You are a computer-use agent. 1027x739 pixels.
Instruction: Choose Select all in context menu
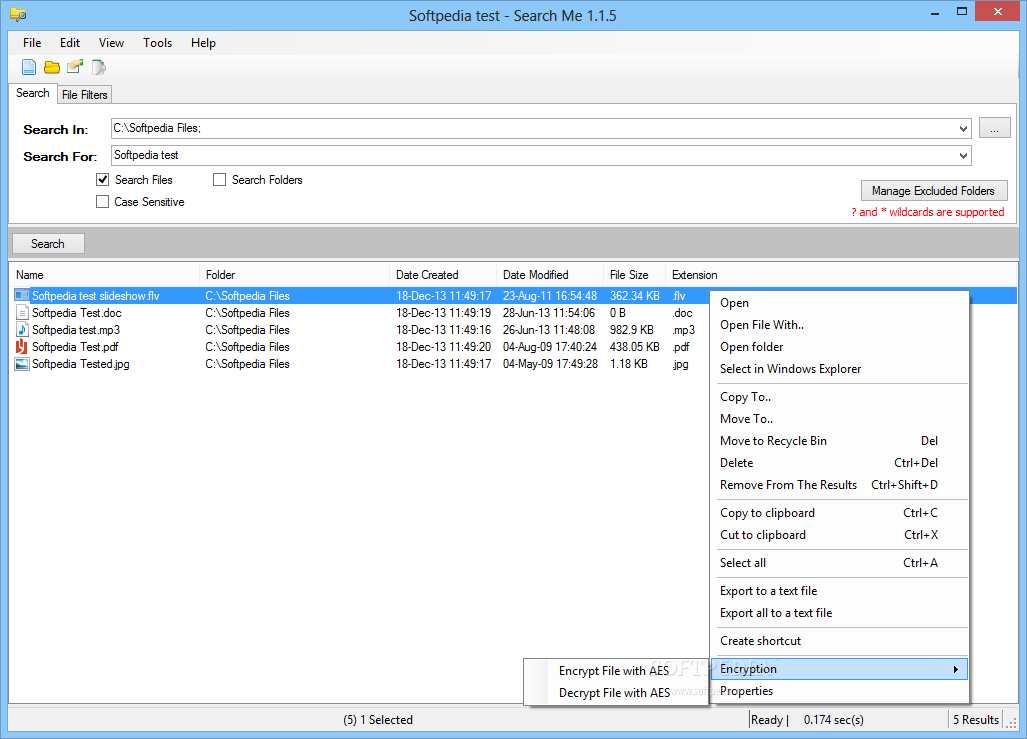click(x=839, y=563)
